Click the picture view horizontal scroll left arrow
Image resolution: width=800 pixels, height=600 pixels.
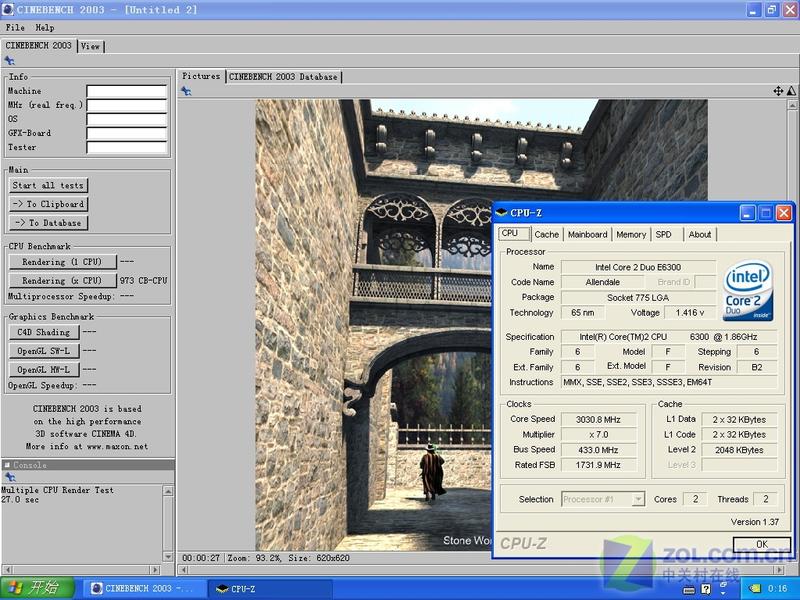coord(184,569)
